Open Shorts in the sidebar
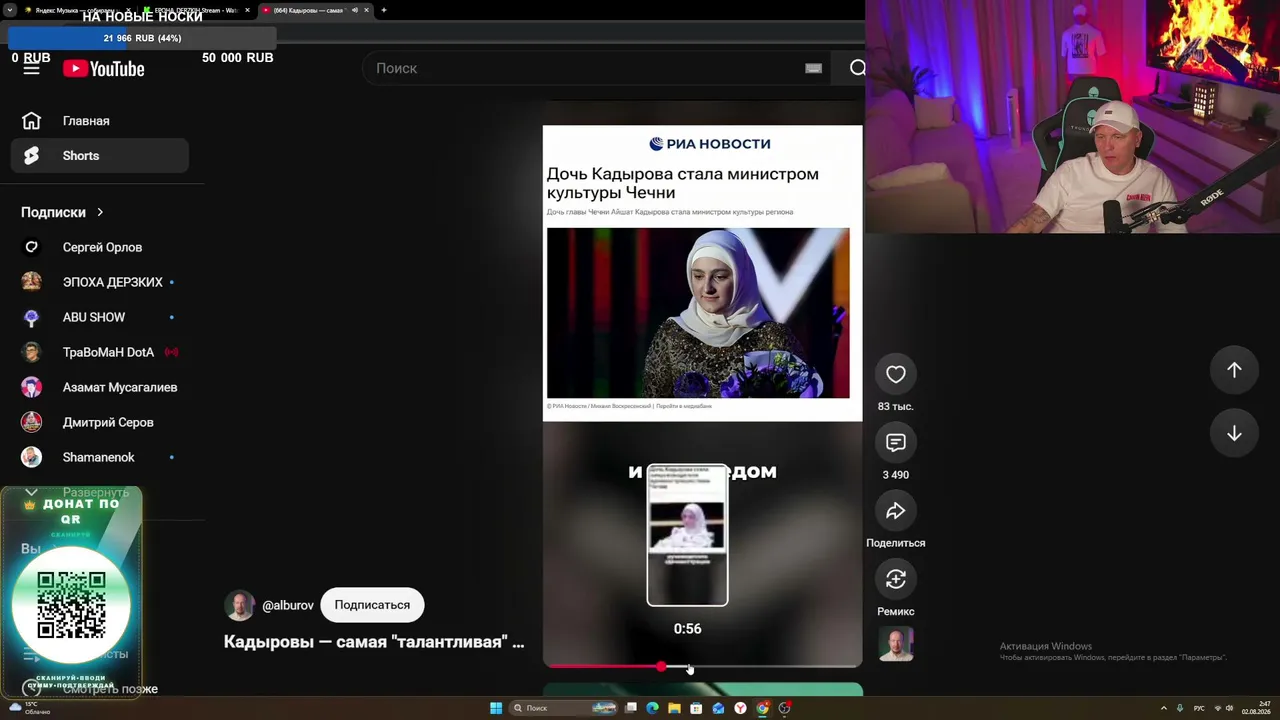This screenshot has width=1280, height=720. (x=100, y=155)
